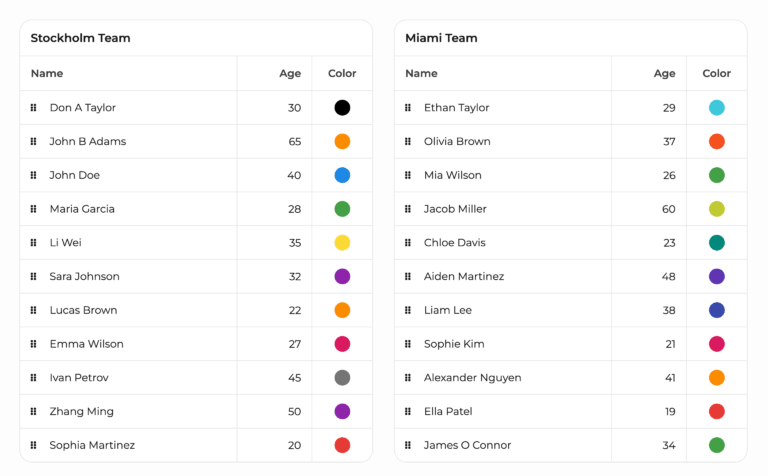Click the black color dot for Don A Taylor
The image size is (768, 476).
(342, 108)
